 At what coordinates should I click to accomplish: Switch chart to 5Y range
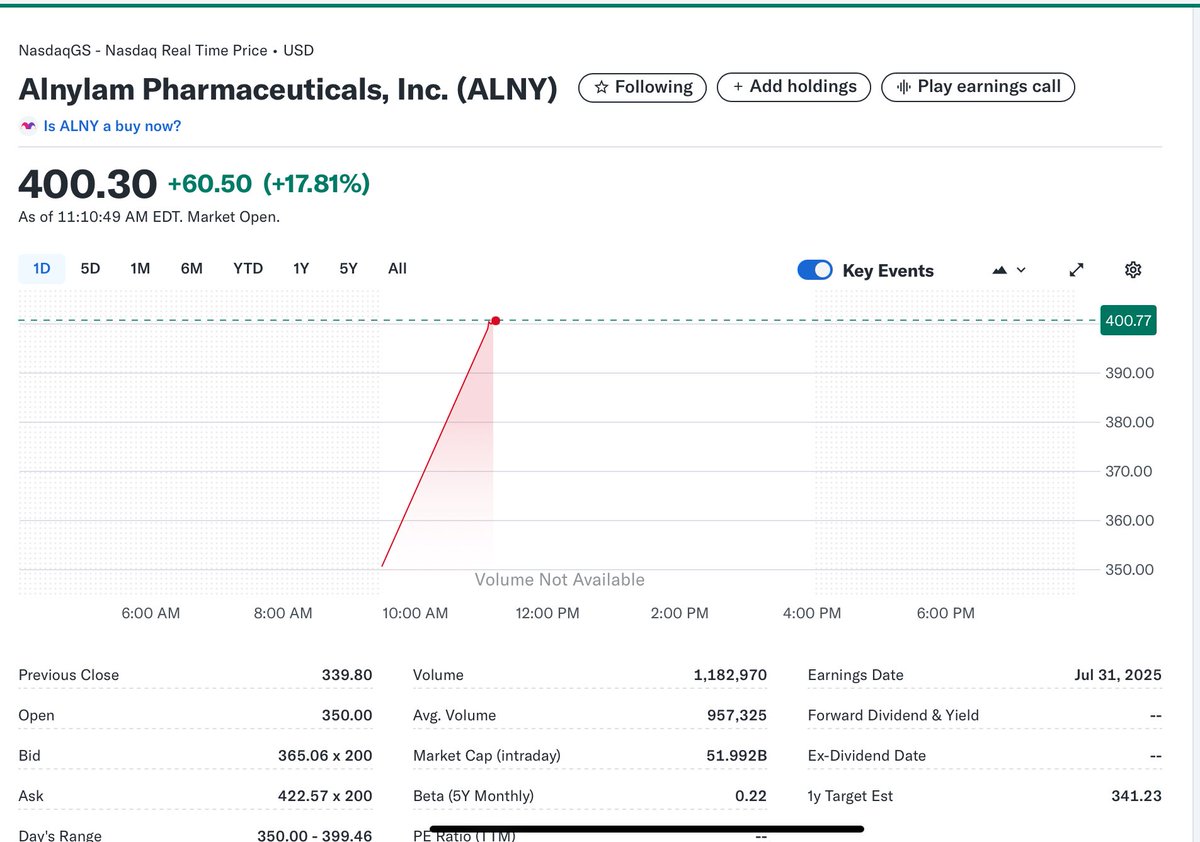pos(348,268)
